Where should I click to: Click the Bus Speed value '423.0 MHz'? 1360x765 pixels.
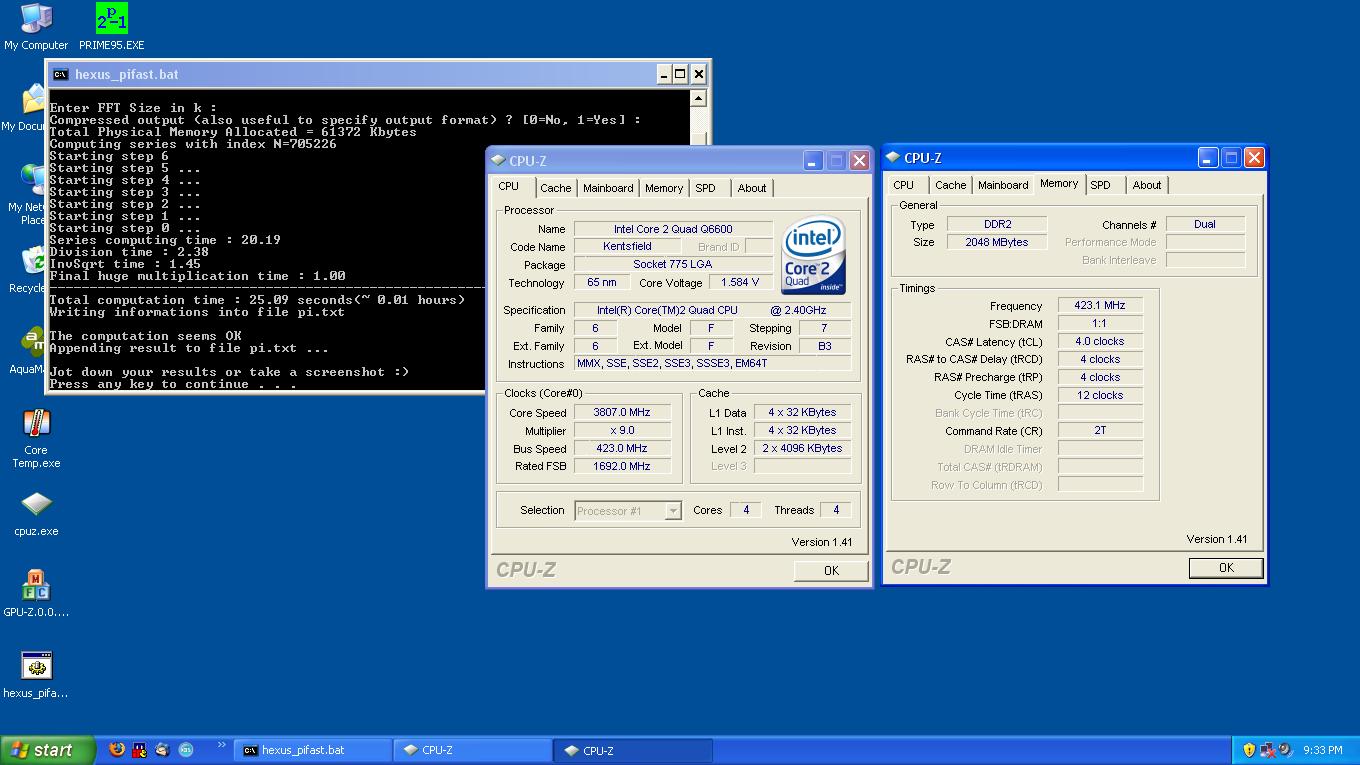tap(622, 448)
